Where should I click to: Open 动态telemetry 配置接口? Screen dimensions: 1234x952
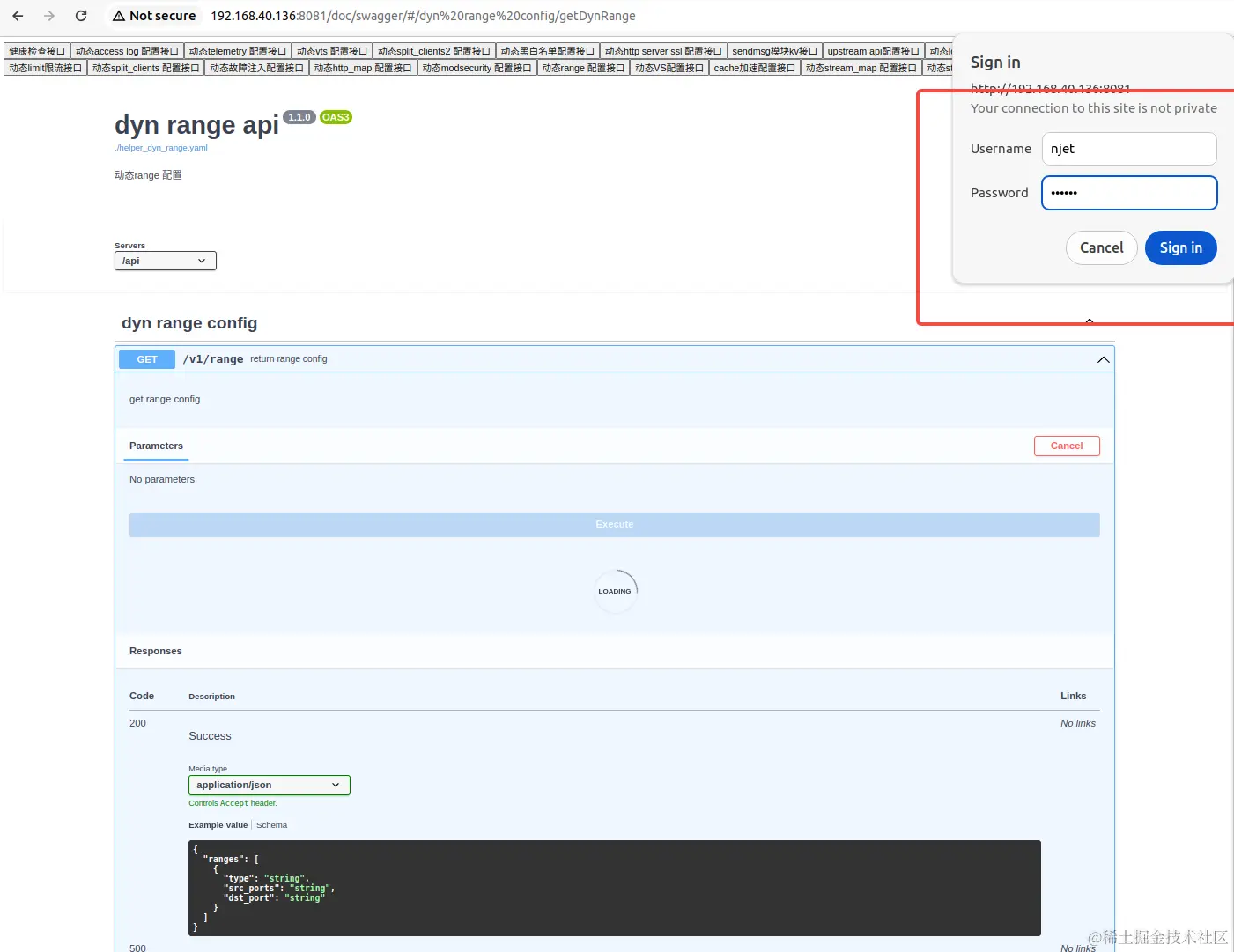[238, 51]
